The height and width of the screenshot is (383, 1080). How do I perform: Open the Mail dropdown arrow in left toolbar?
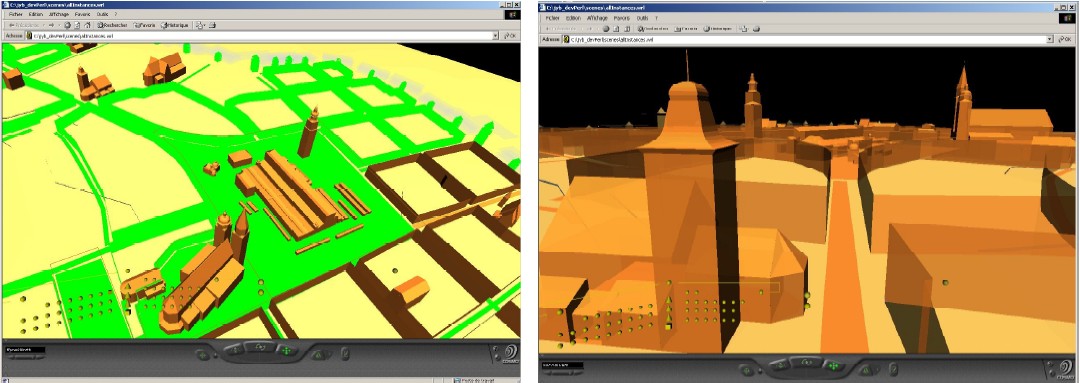tap(205, 25)
